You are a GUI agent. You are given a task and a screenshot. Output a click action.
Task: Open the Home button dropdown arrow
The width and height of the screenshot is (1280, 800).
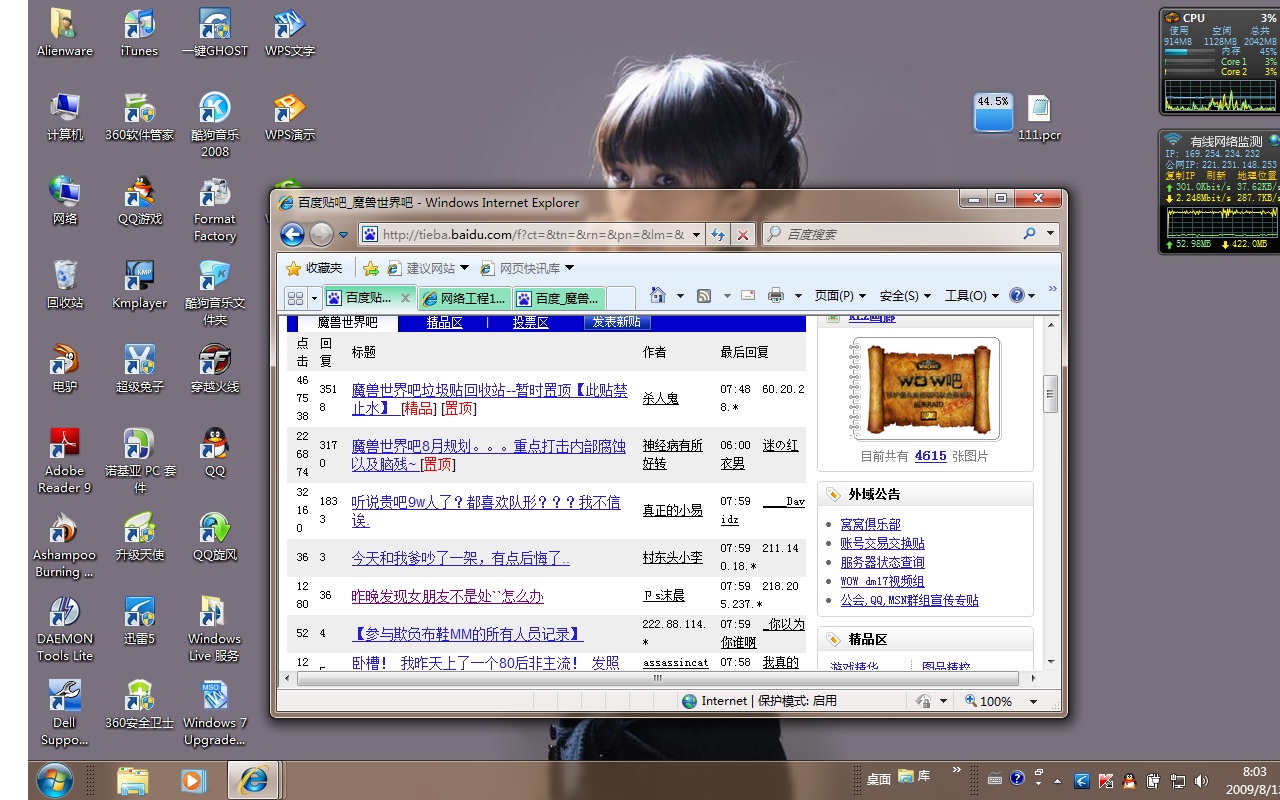(x=680, y=295)
